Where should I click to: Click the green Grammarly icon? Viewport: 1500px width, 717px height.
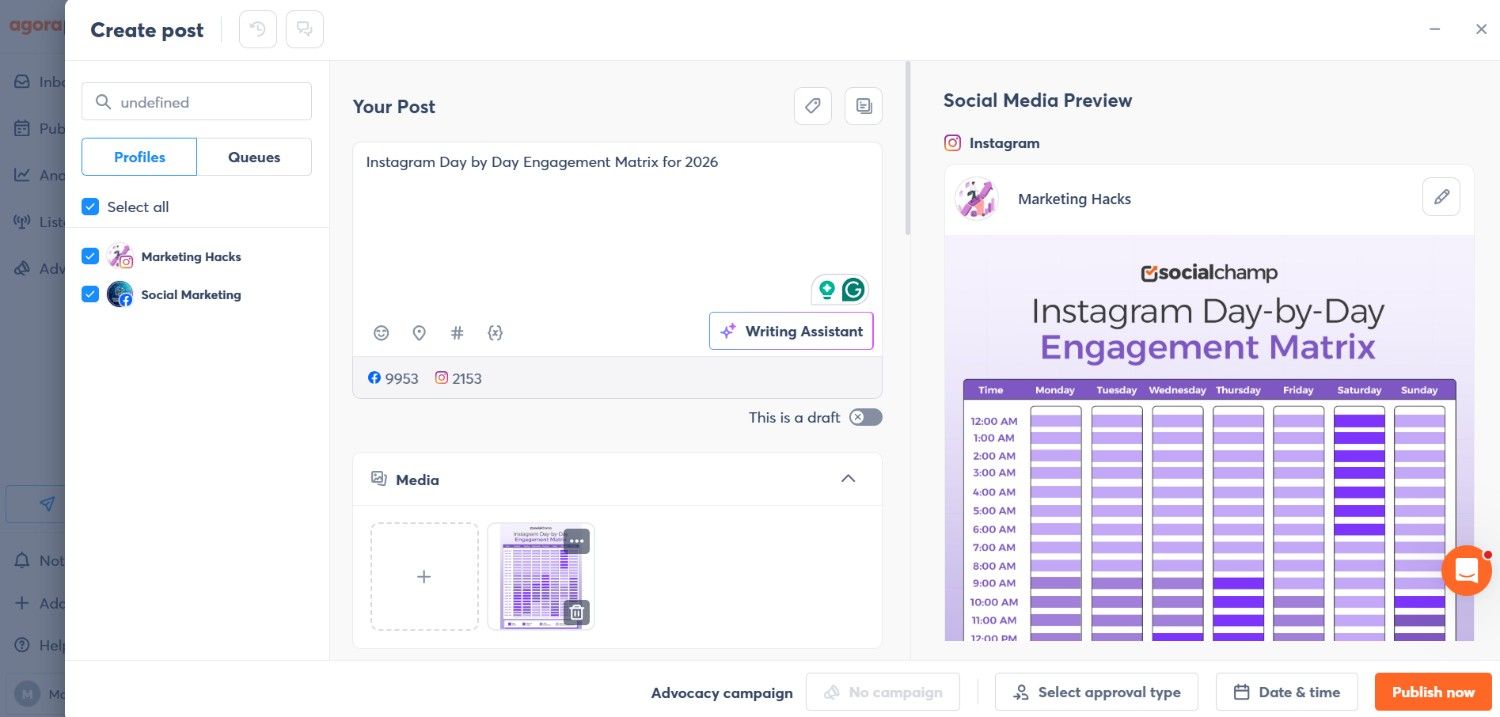pyautogui.click(x=853, y=290)
